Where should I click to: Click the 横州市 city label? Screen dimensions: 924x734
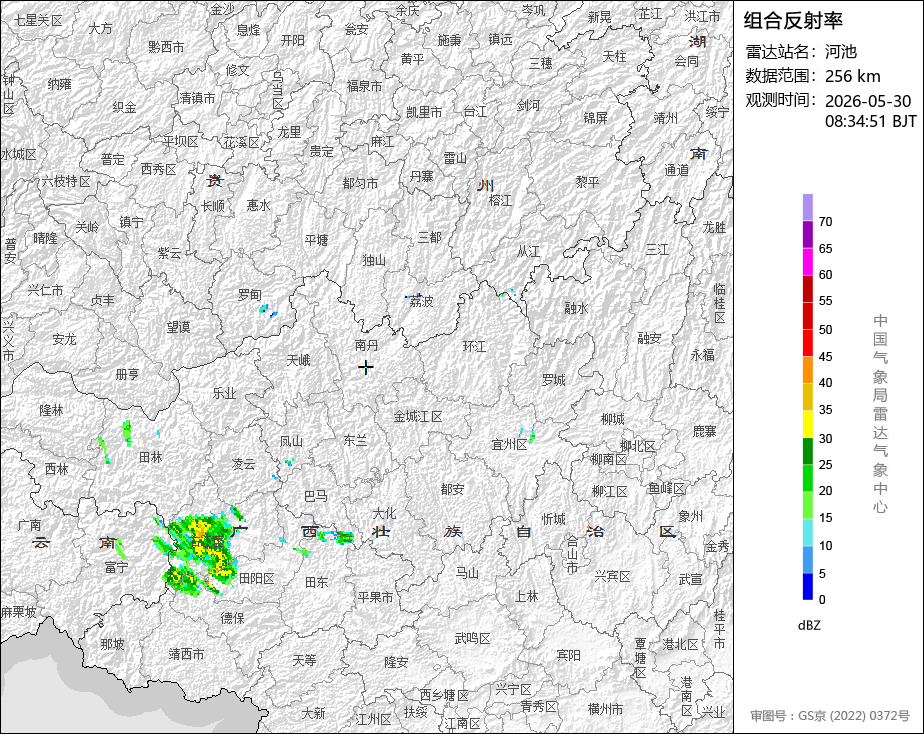pyautogui.click(x=605, y=709)
